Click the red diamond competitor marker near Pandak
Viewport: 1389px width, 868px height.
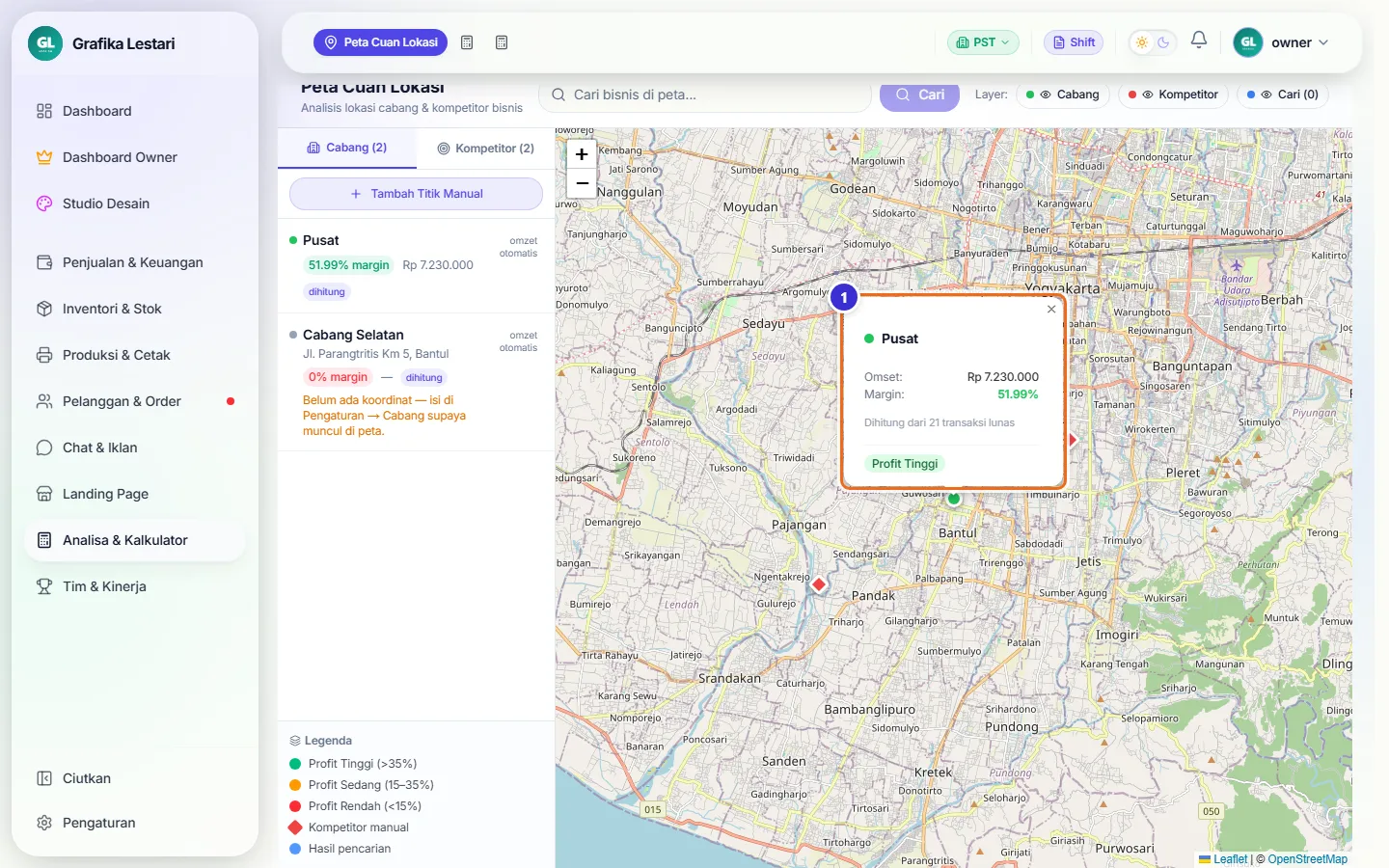tap(819, 583)
